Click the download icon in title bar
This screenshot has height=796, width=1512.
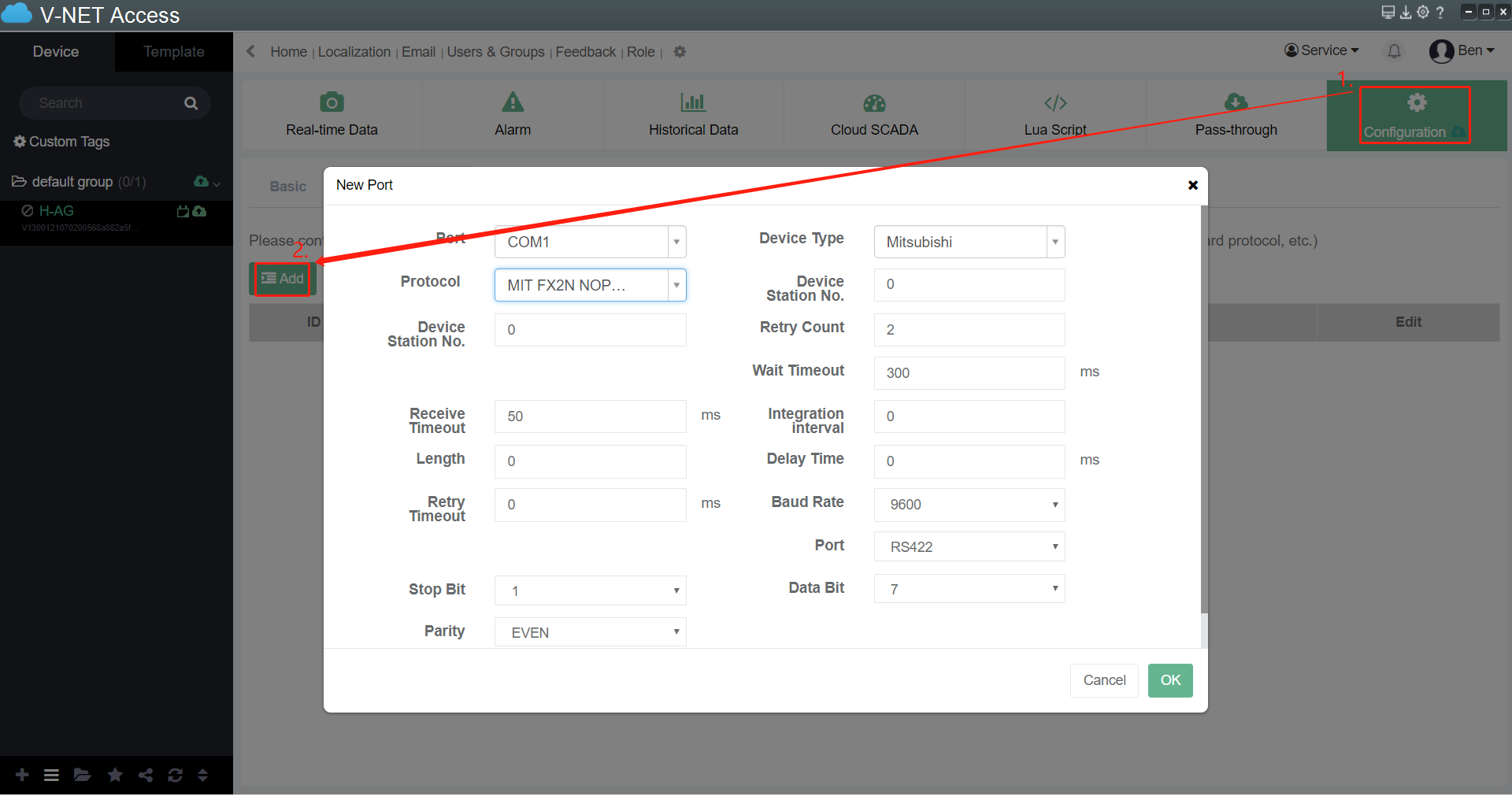(x=1405, y=13)
